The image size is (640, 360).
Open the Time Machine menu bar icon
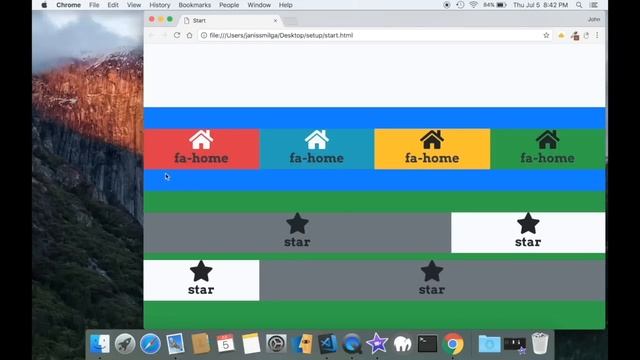pos(460,5)
